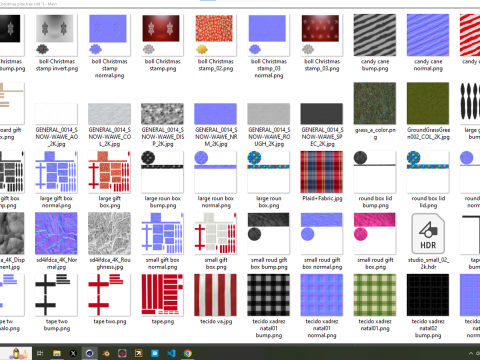Screen dimensions: 480x360
Task: Click the X app taskbar icon
Action: (x=73, y=353)
